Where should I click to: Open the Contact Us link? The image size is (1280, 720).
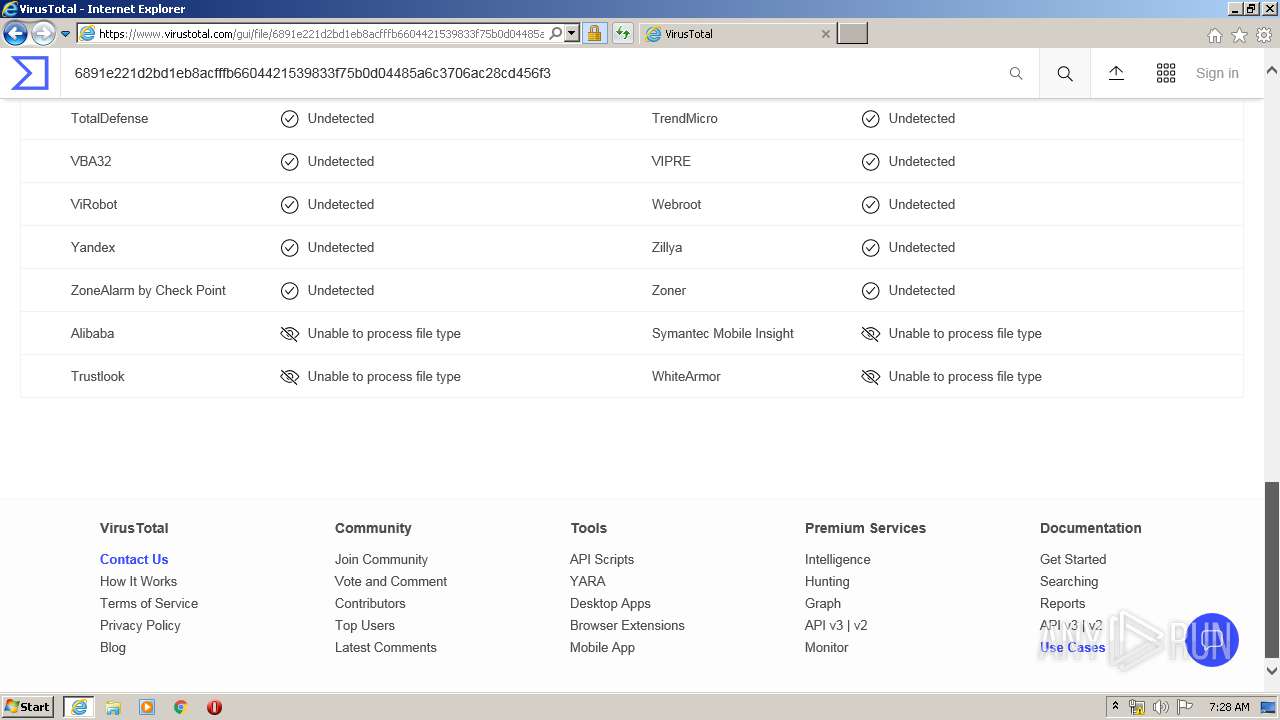tap(134, 559)
